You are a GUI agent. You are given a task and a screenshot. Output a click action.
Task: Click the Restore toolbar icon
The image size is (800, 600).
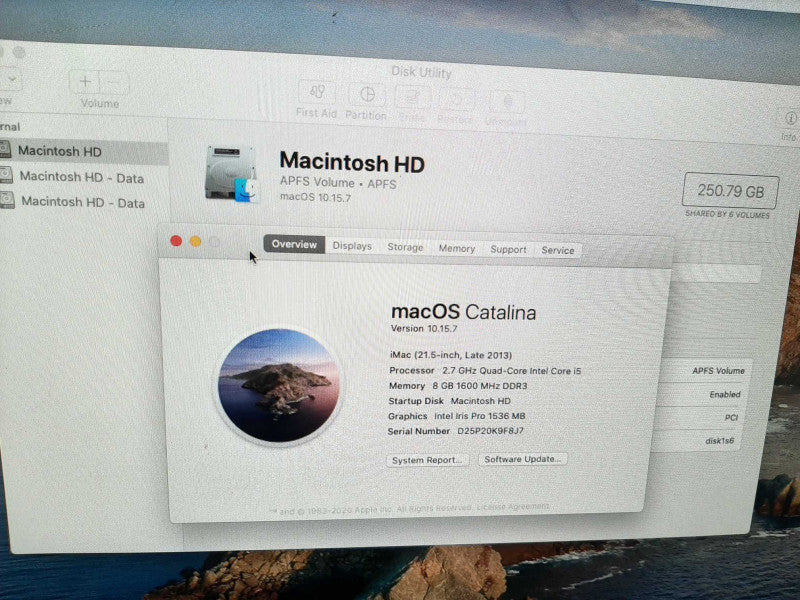[x=455, y=101]
